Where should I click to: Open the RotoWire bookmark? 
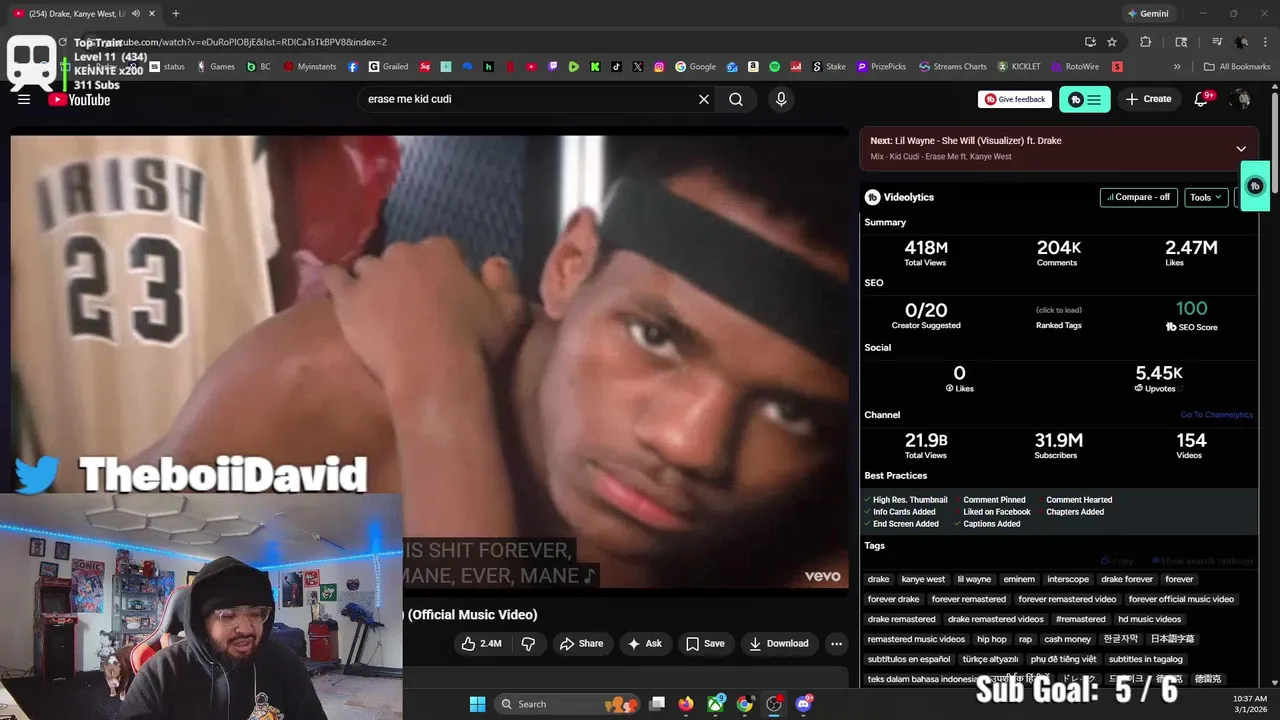point(1074,67)
